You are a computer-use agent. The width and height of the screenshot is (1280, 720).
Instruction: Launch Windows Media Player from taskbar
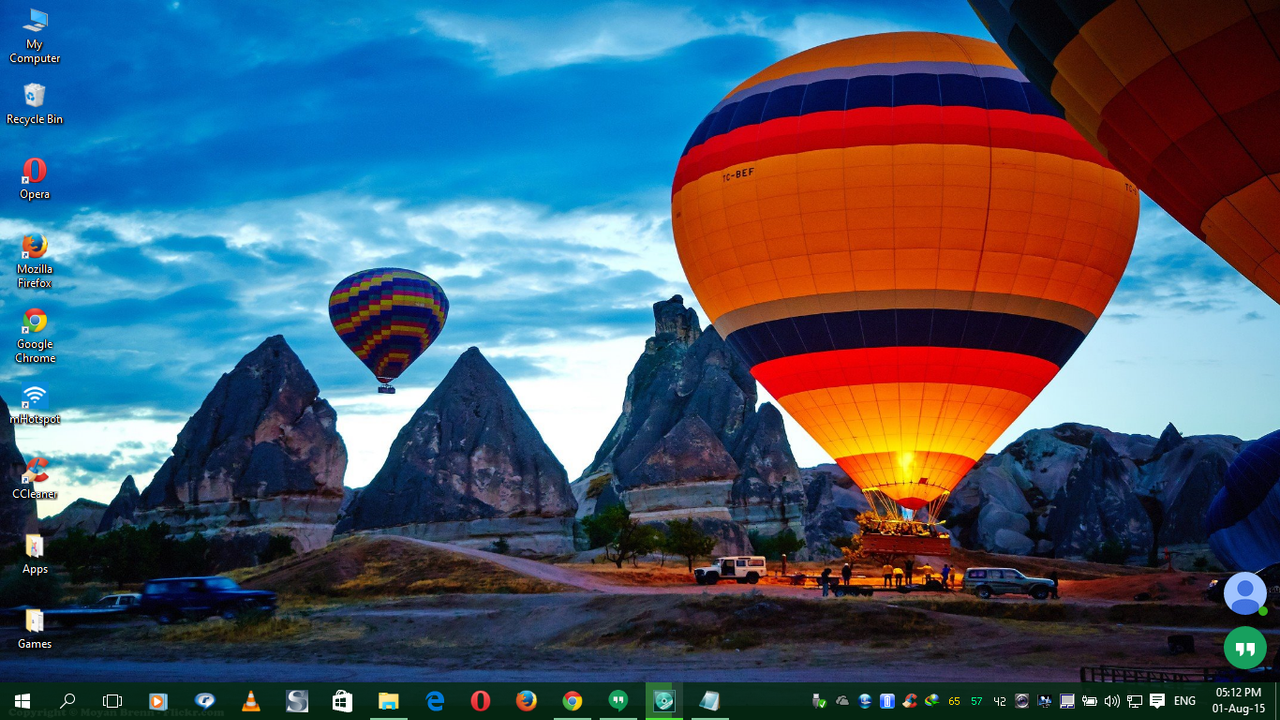(x=159, y=701)
